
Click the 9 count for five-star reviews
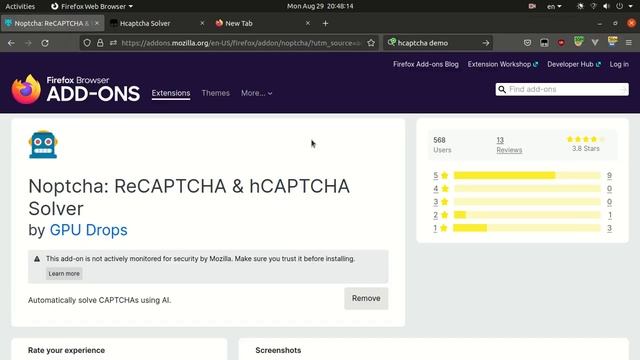pos(609,176)
